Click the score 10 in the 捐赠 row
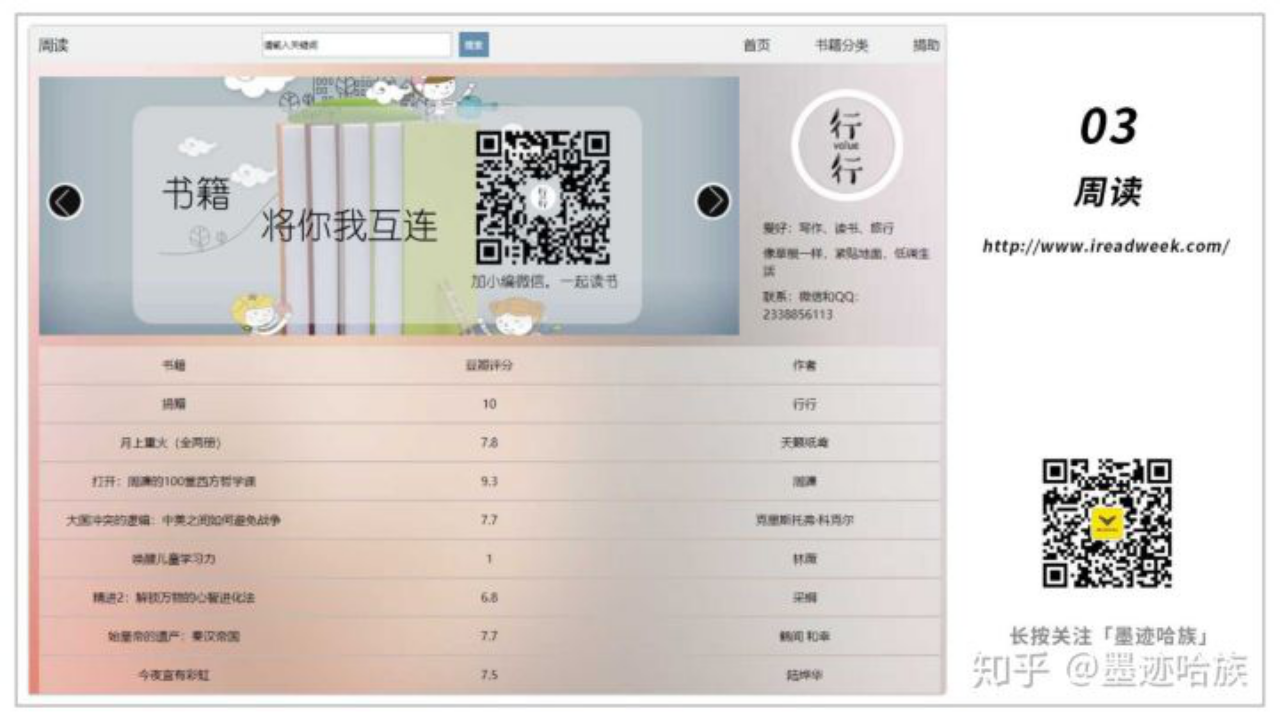Image resolution: width=1280 pixels, height=720 pixels. [489, 404]
